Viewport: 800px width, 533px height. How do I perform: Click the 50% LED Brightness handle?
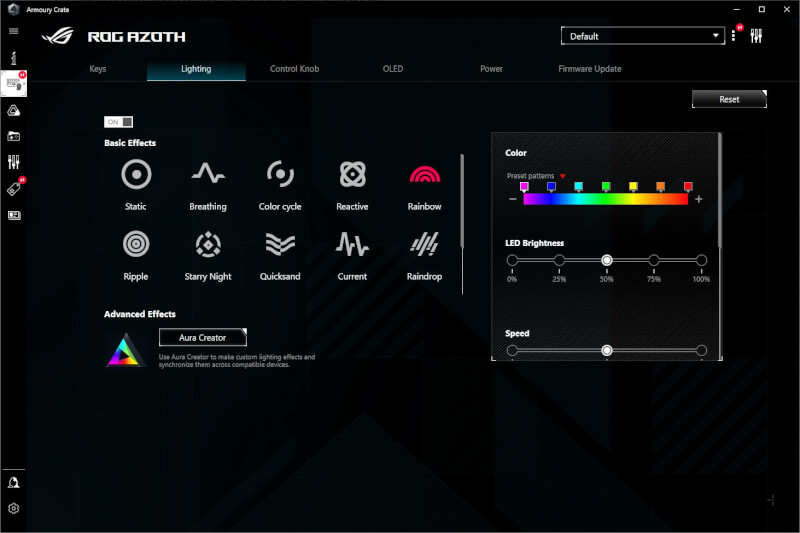pos(607,261)
